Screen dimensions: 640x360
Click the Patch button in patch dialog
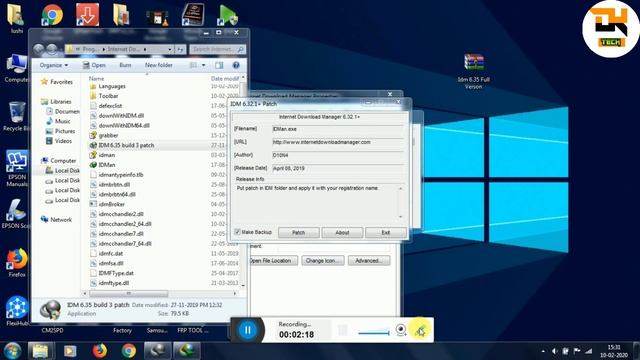click(298, 232)
